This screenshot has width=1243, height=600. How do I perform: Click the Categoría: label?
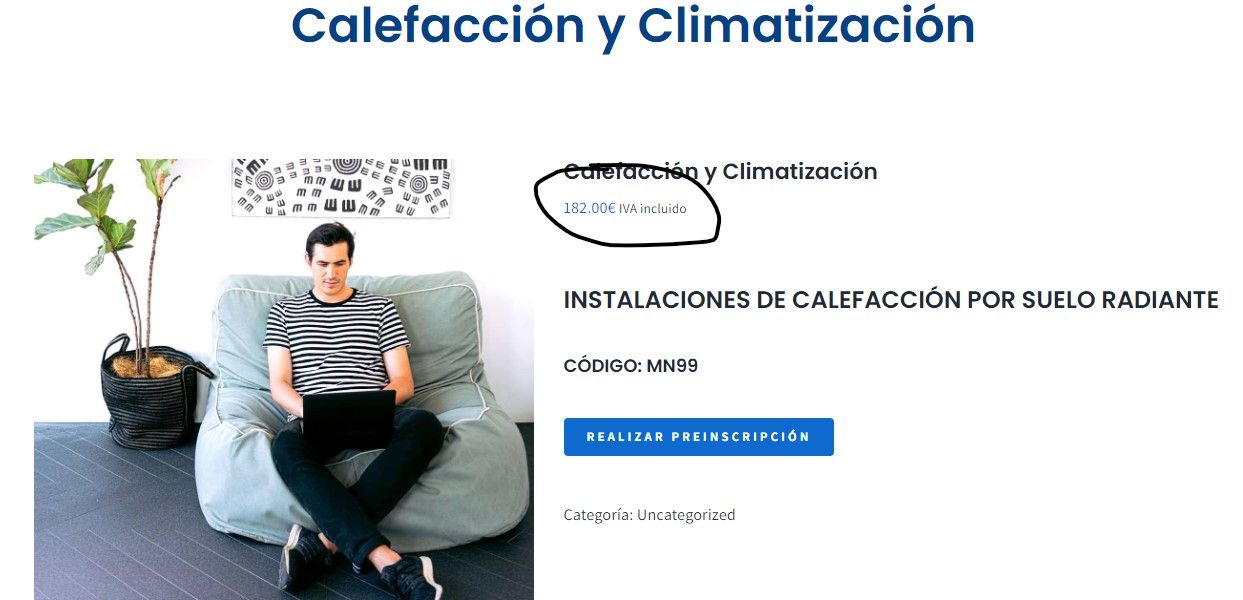click(x=598, y=515)
